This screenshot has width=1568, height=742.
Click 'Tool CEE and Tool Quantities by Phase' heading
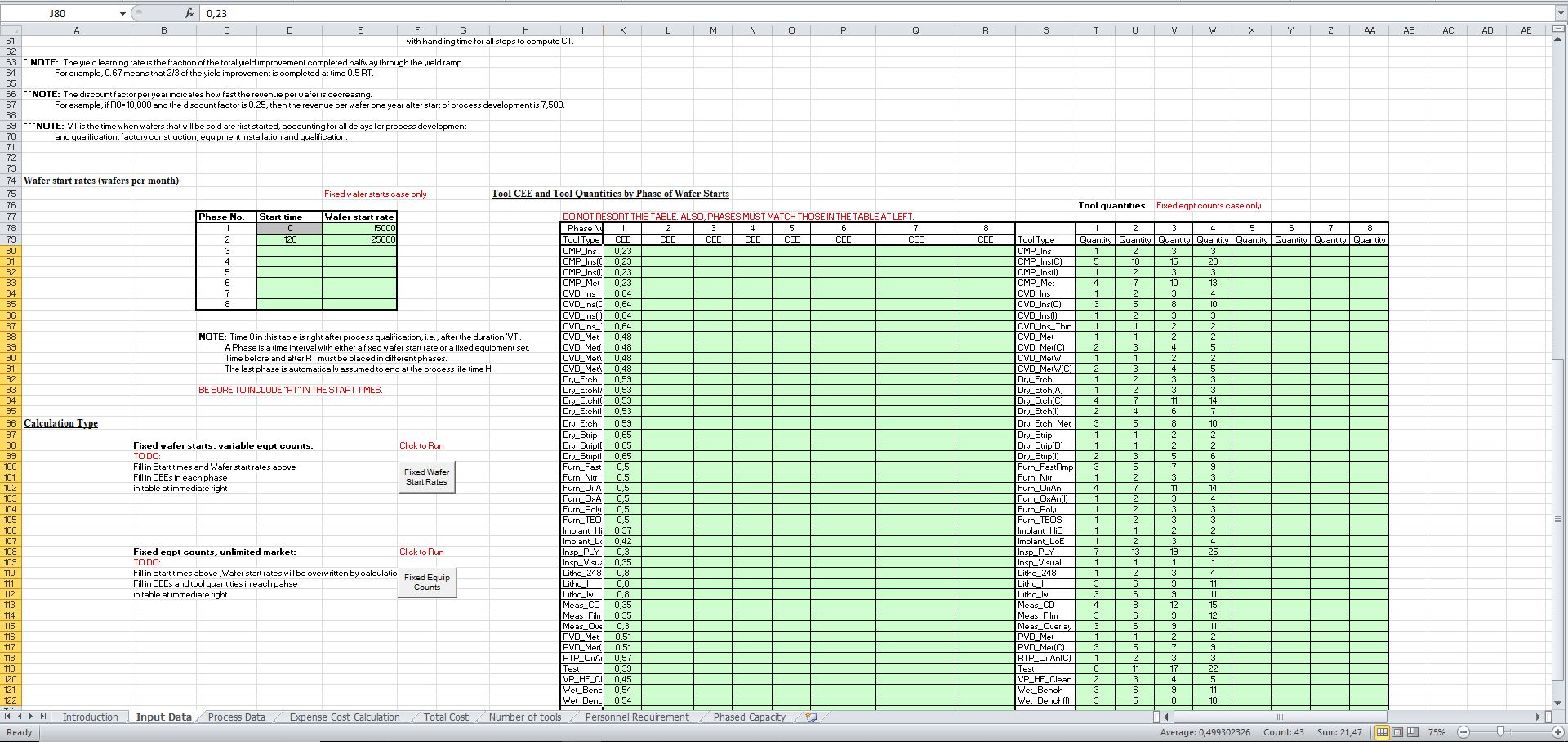point(610,194)
